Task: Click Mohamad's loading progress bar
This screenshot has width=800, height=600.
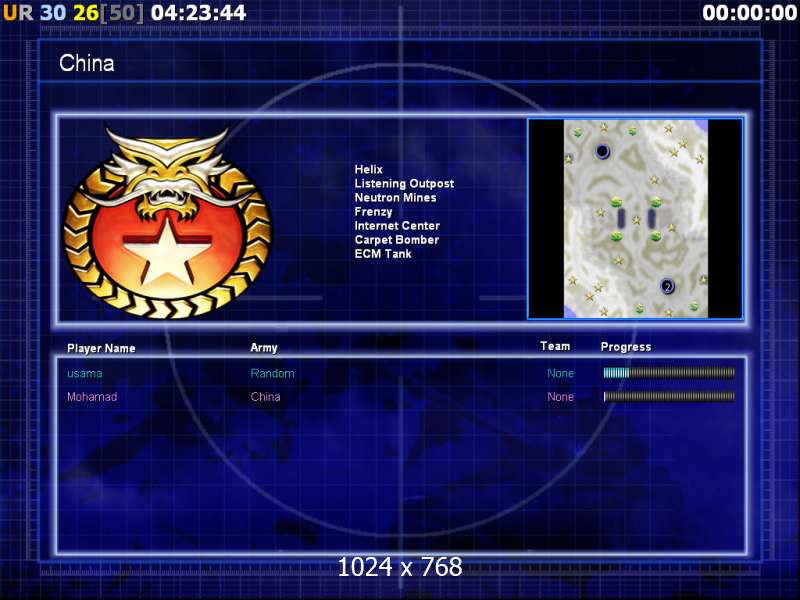Action: (669, 396)
